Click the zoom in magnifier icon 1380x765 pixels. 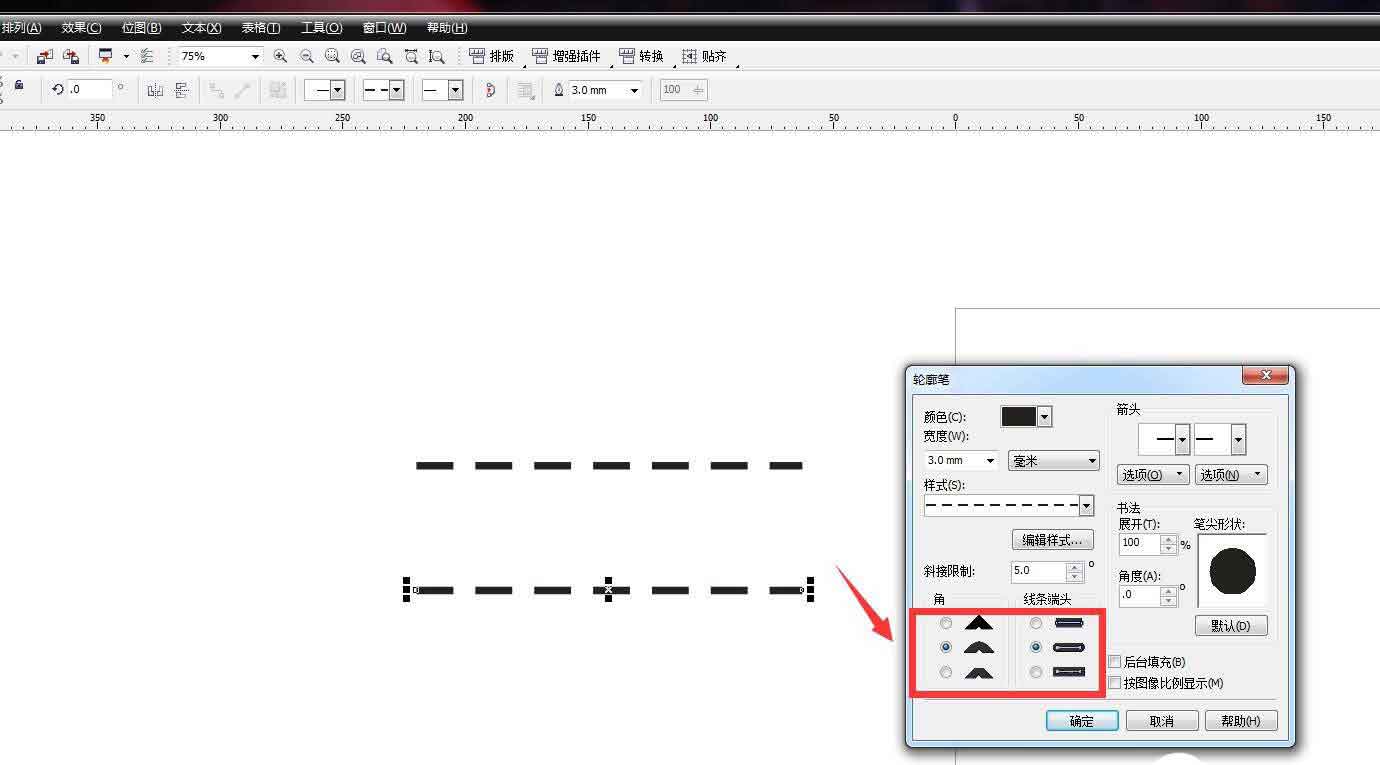coord(280,57)
